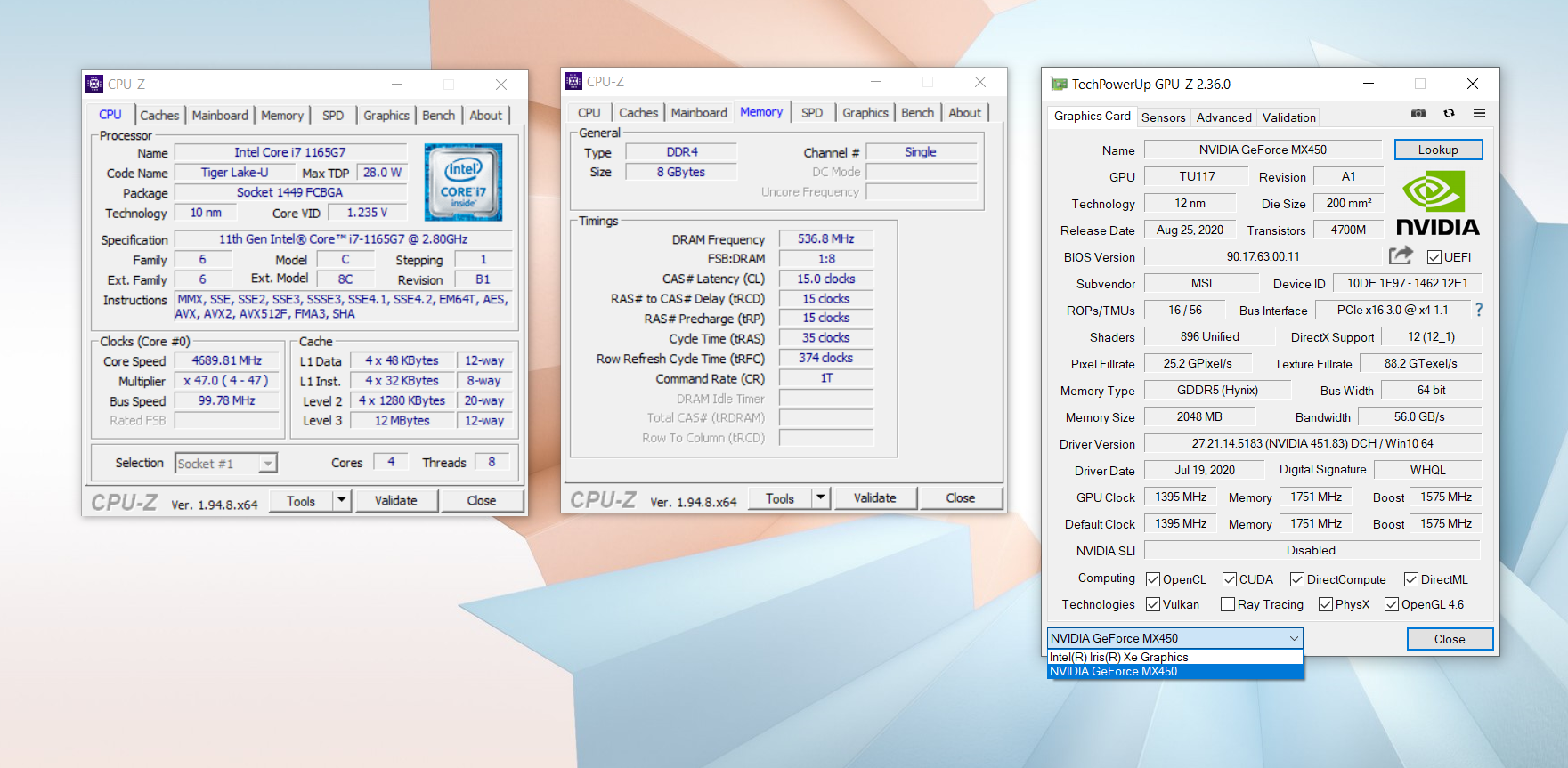Image resolution: width=1568 pixels, height=768 pixels.
Task: Toggle the OpenCL checkbox
Action: coord(1153,579)
